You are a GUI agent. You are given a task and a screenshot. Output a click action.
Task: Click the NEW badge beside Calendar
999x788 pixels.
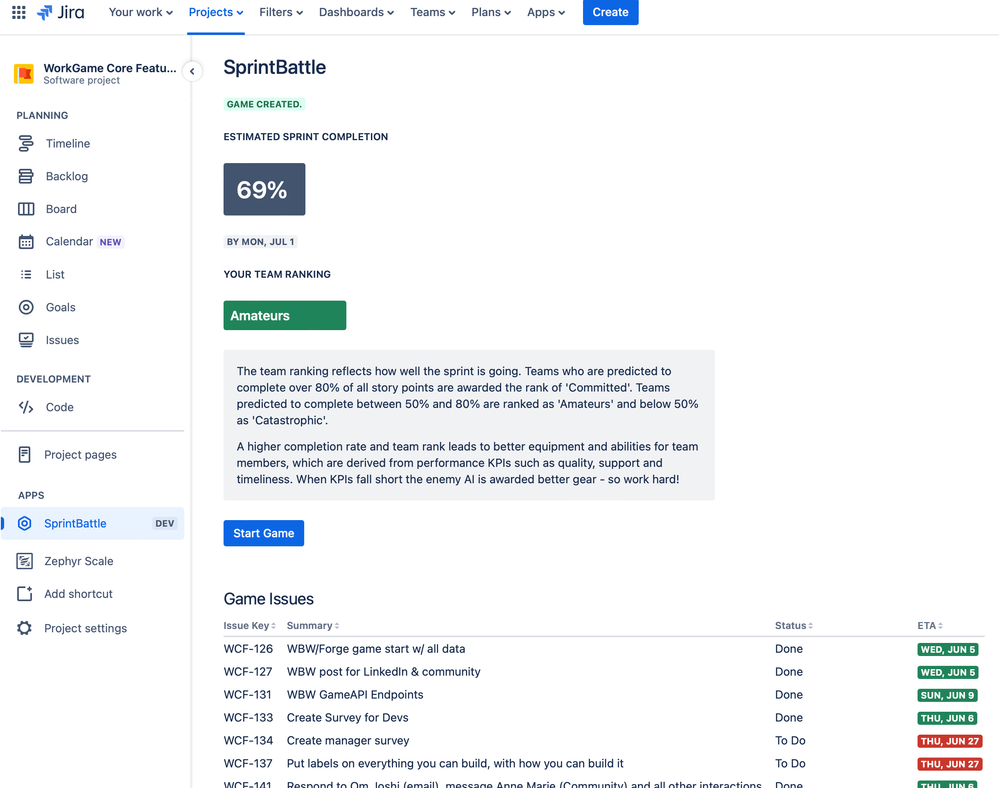tap(110, 242)
